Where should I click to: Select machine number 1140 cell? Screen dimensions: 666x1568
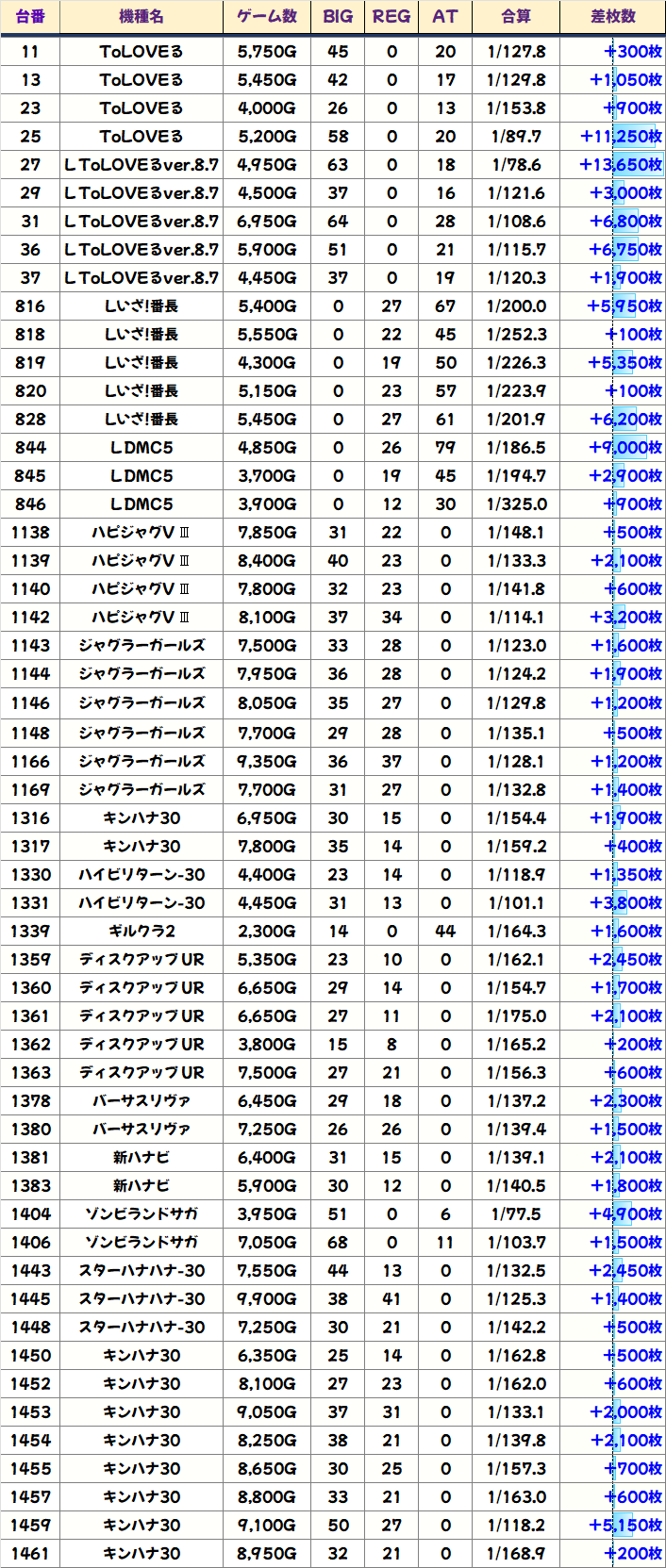30,589
